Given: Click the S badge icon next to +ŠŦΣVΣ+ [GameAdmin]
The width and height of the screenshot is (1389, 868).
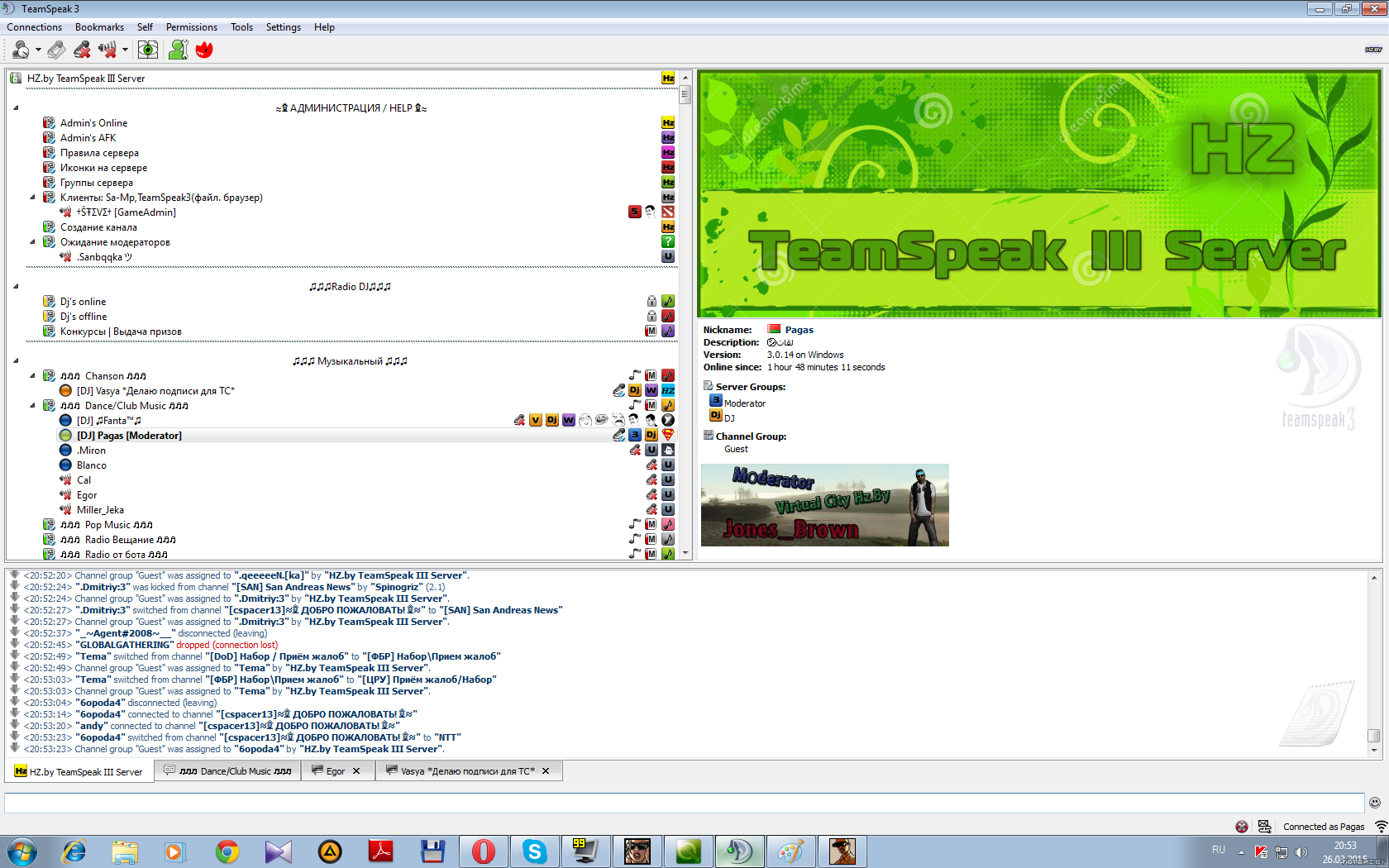Looking at the screenshot, I should [635, 212].
